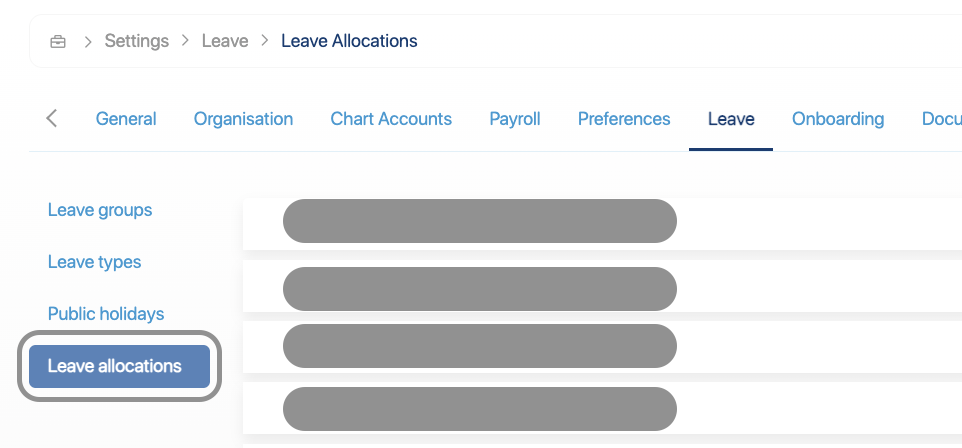The height and width of the screenshot is (448, 962).
Task: Click the briefcase home icon in breadcrumb
Action: (x=58, y=42)
